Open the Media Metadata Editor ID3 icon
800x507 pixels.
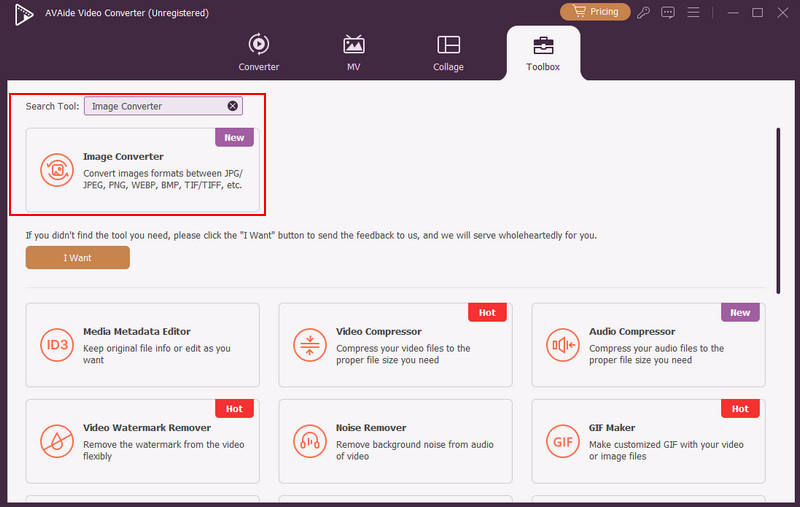click(x=57, y=345)
